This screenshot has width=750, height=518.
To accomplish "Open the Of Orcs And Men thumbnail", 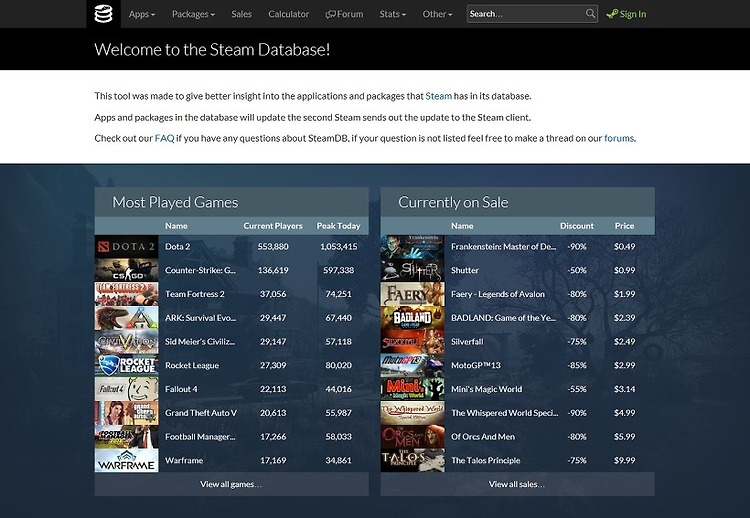I will [x=412, y=437].
